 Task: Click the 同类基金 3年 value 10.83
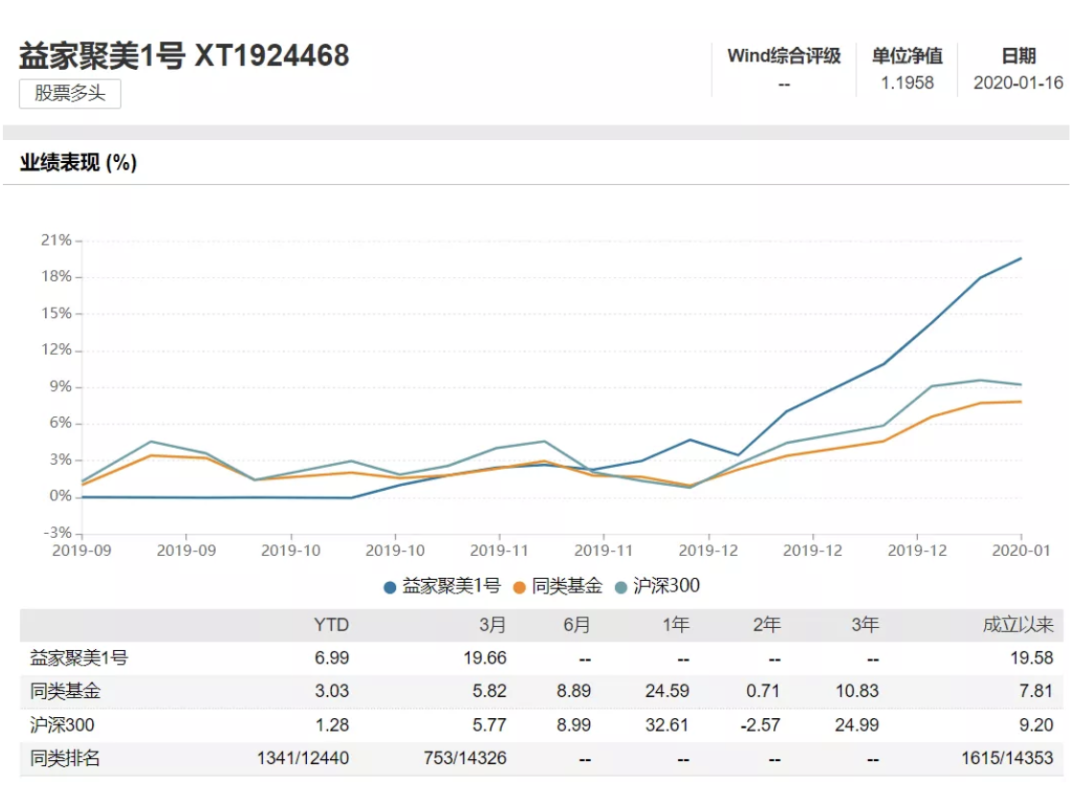858,691
